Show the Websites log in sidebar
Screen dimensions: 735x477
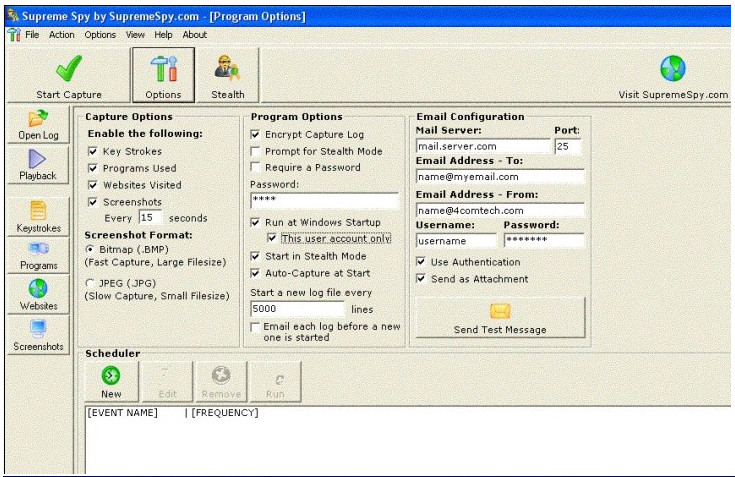[x=38, y=295]
